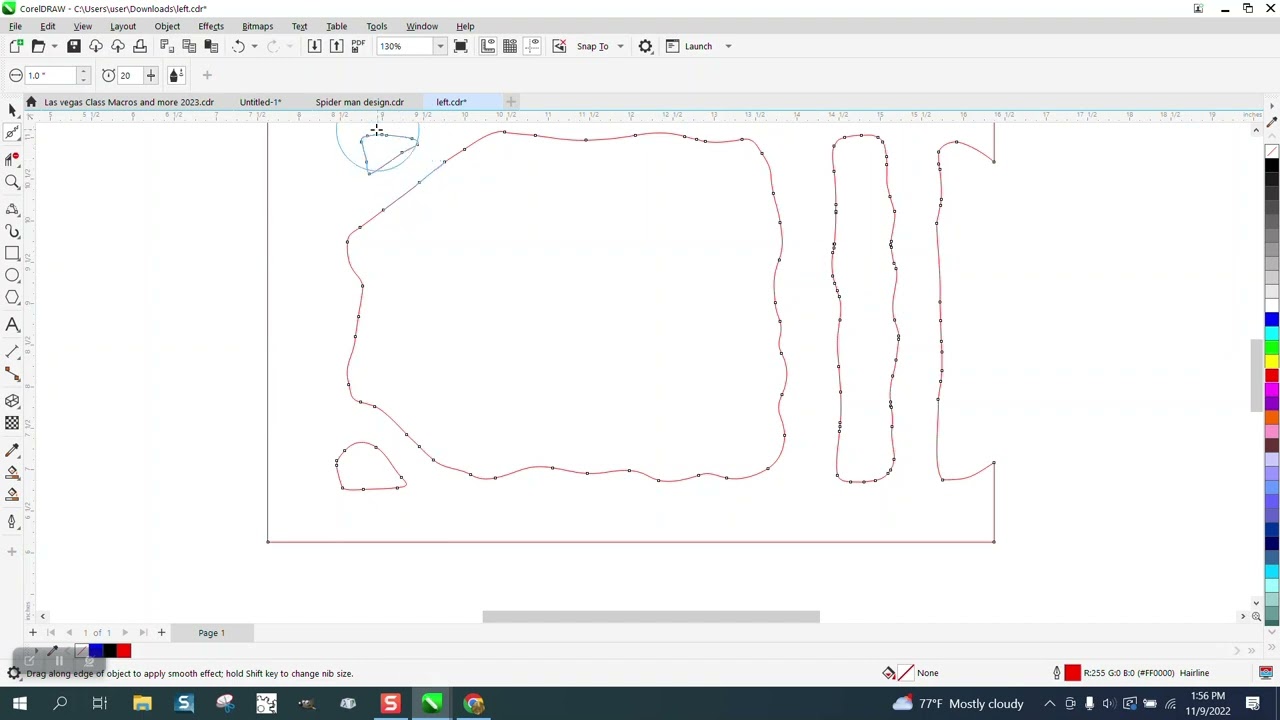Activate the Zoom magnifier tool
This screenshot has width=1280, height=720.
click(x=12, y=182)
